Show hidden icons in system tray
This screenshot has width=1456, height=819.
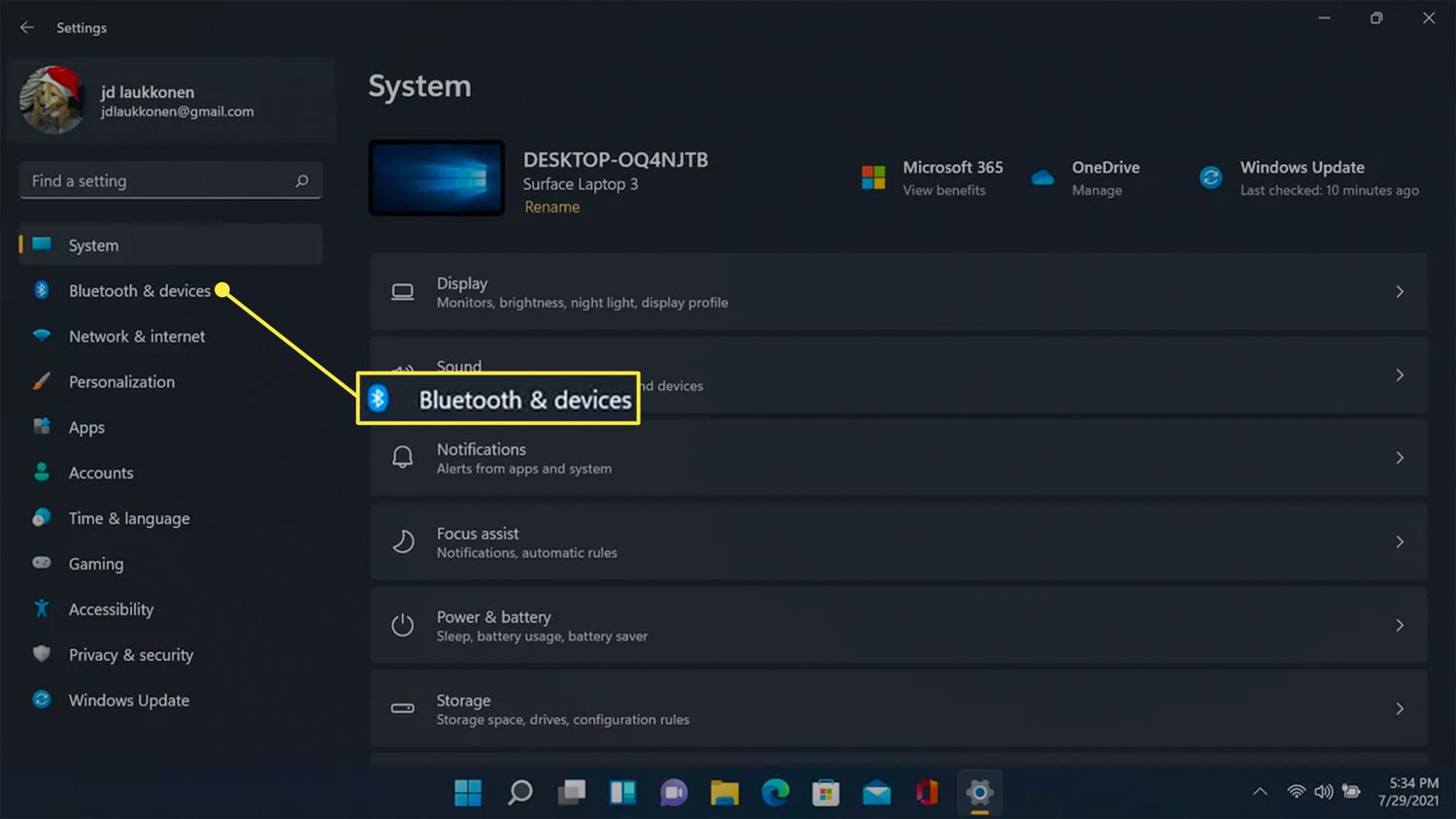pos(1260,792)
